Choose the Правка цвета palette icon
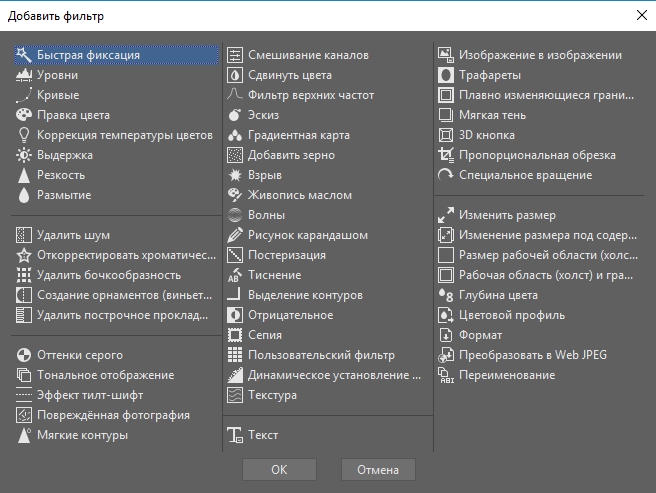Image resolution: width=656 pixels, height=493 pixels. coord(24,115)
